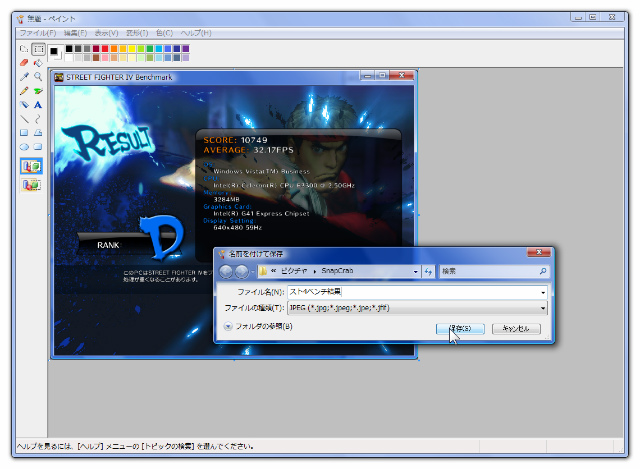
Task: Maximize the Paint window
Action: click(593, 17)
